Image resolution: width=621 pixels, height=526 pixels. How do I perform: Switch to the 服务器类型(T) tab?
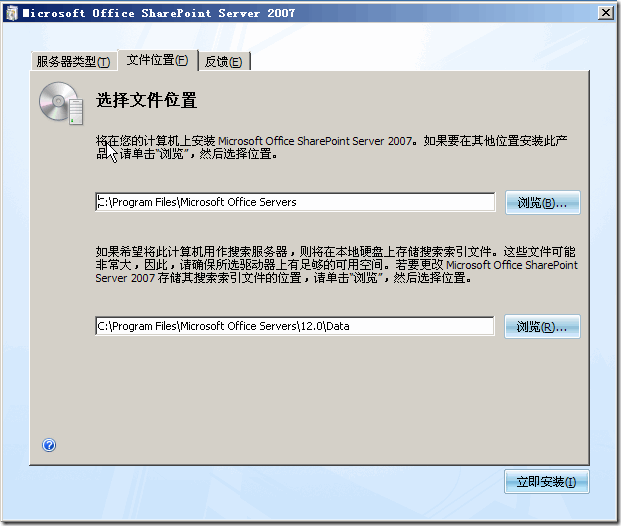point(74,61)
